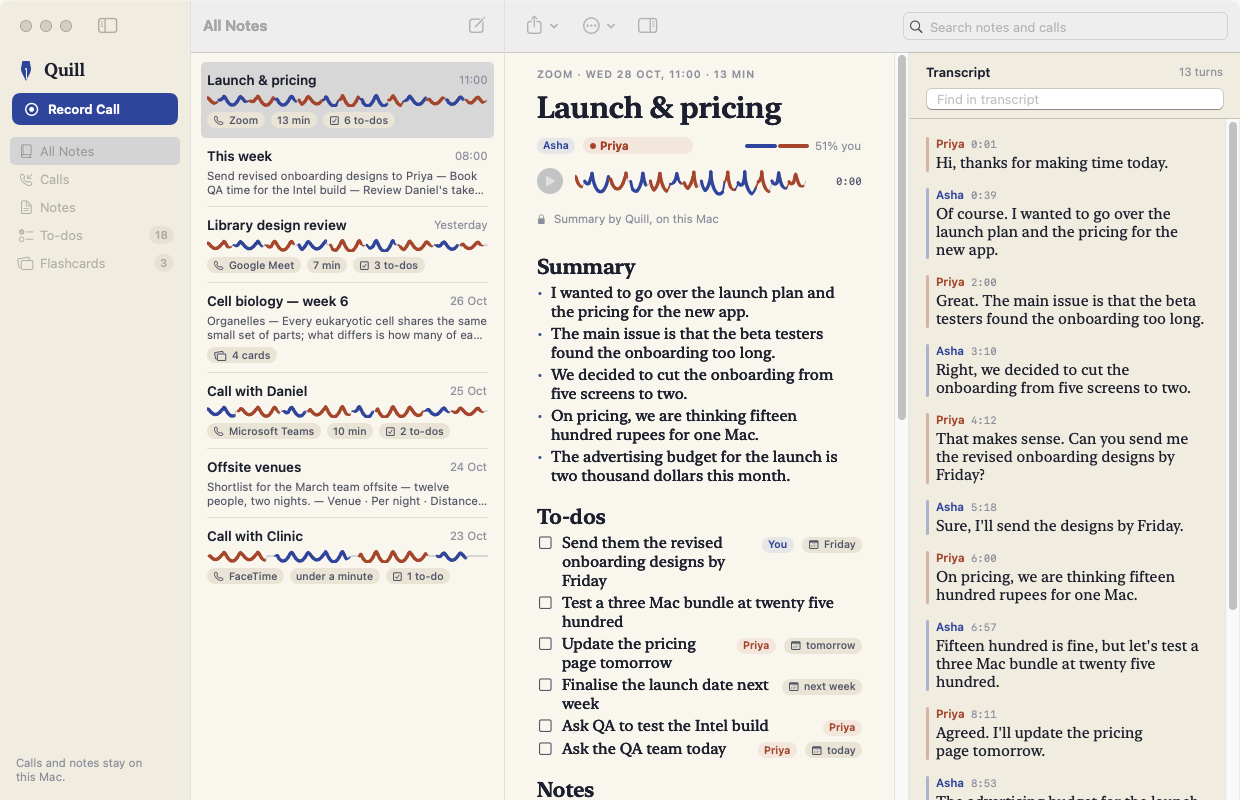Click the Microsoft Teams call tag
The width and height of the screenshot is (1240, 800).
[264, 431]
